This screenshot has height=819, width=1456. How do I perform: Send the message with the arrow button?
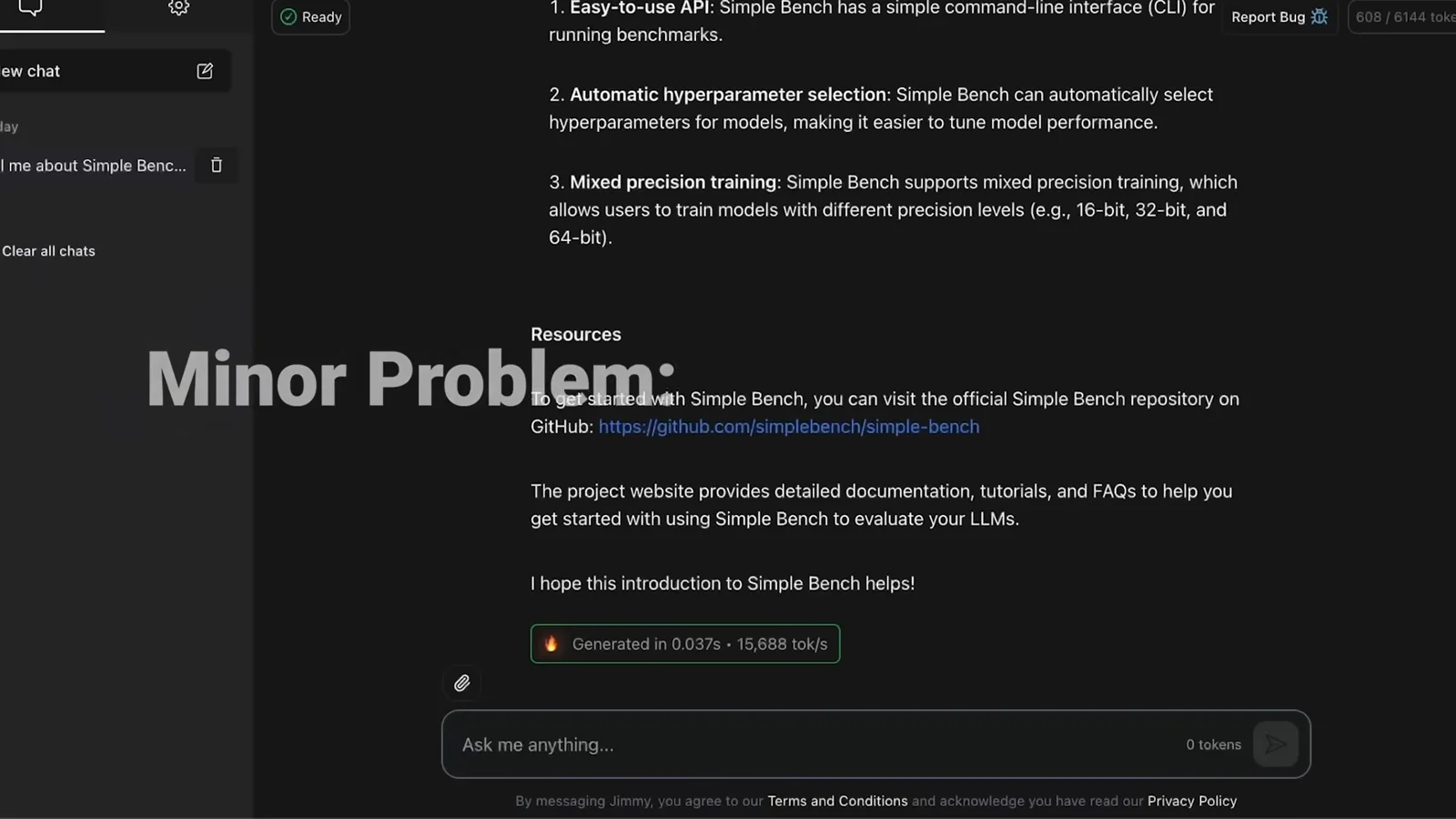click(1276, 744)
